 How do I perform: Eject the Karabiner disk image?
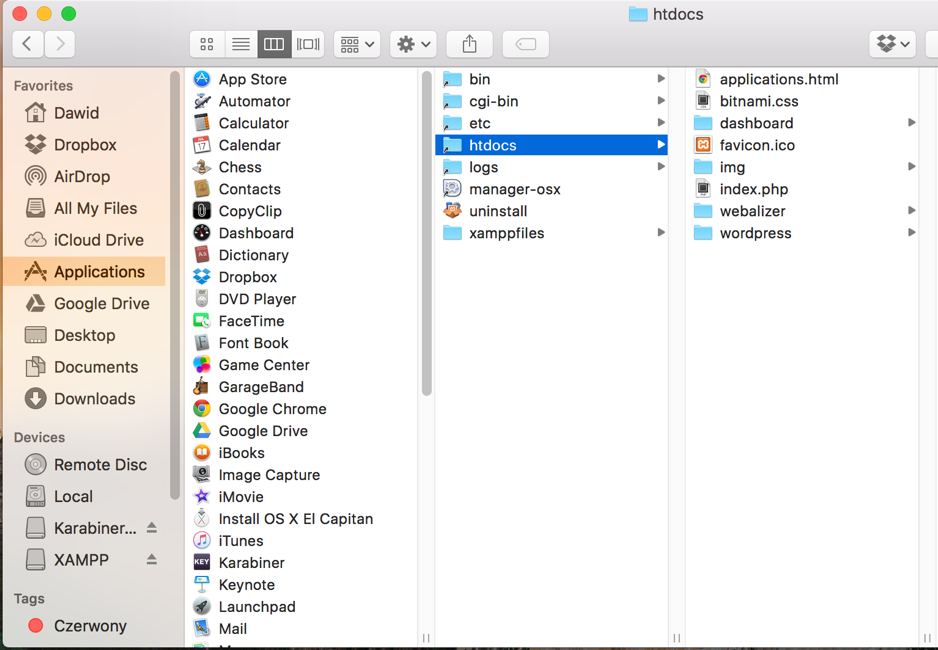click(x=152, y=528)
